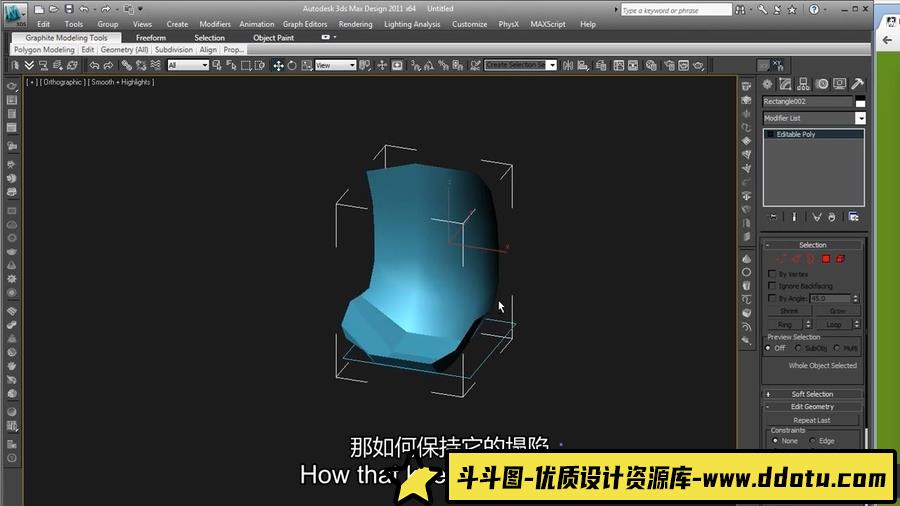Click the Help question mark icon
Image resolution: width=900 pixels, height=506 pixels.
click(814, 9)
